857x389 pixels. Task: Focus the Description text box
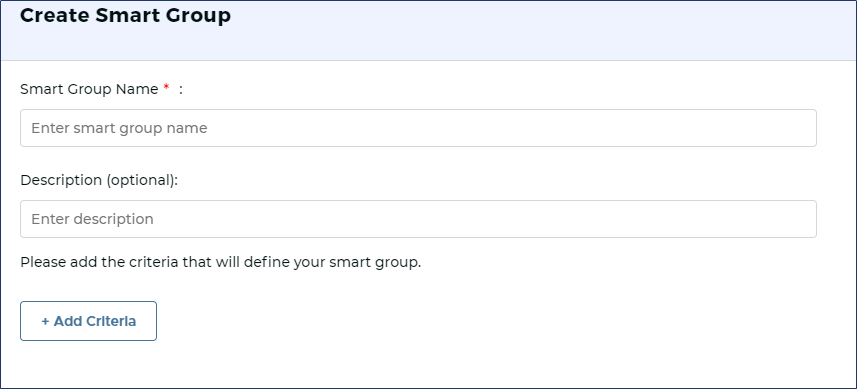(418, 219)
